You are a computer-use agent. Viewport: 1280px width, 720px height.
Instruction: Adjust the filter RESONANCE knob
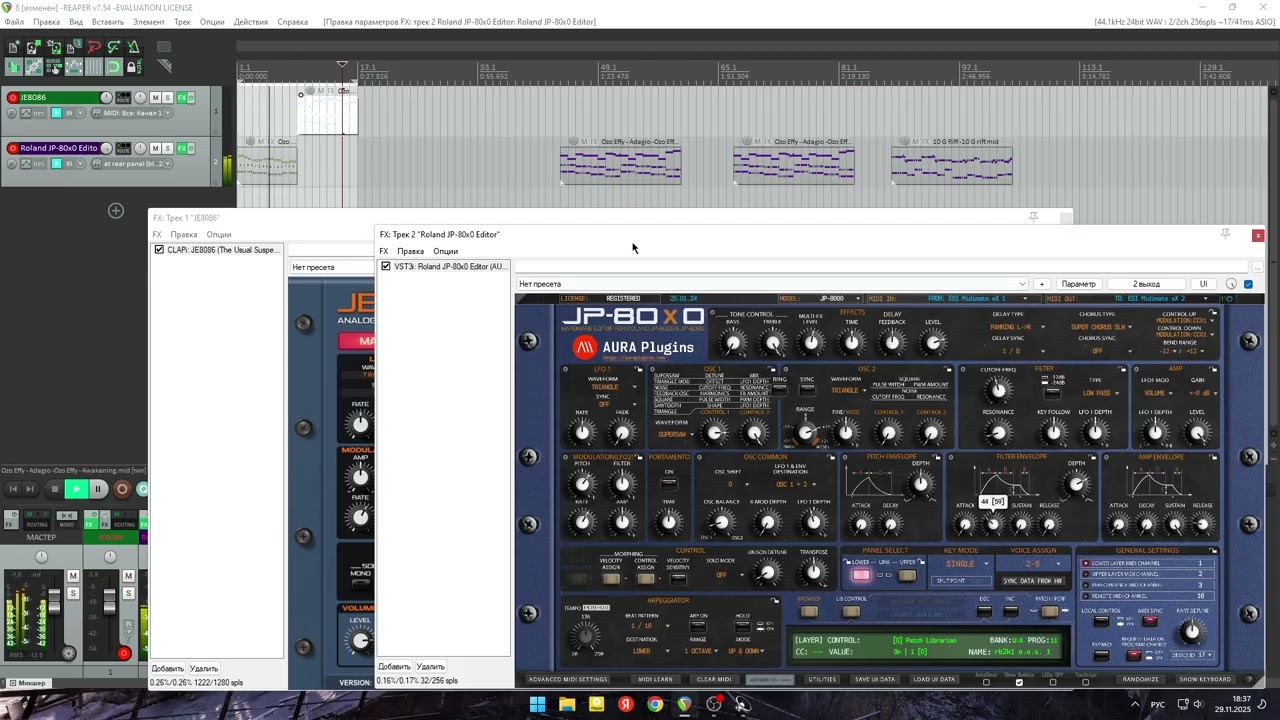998,433
